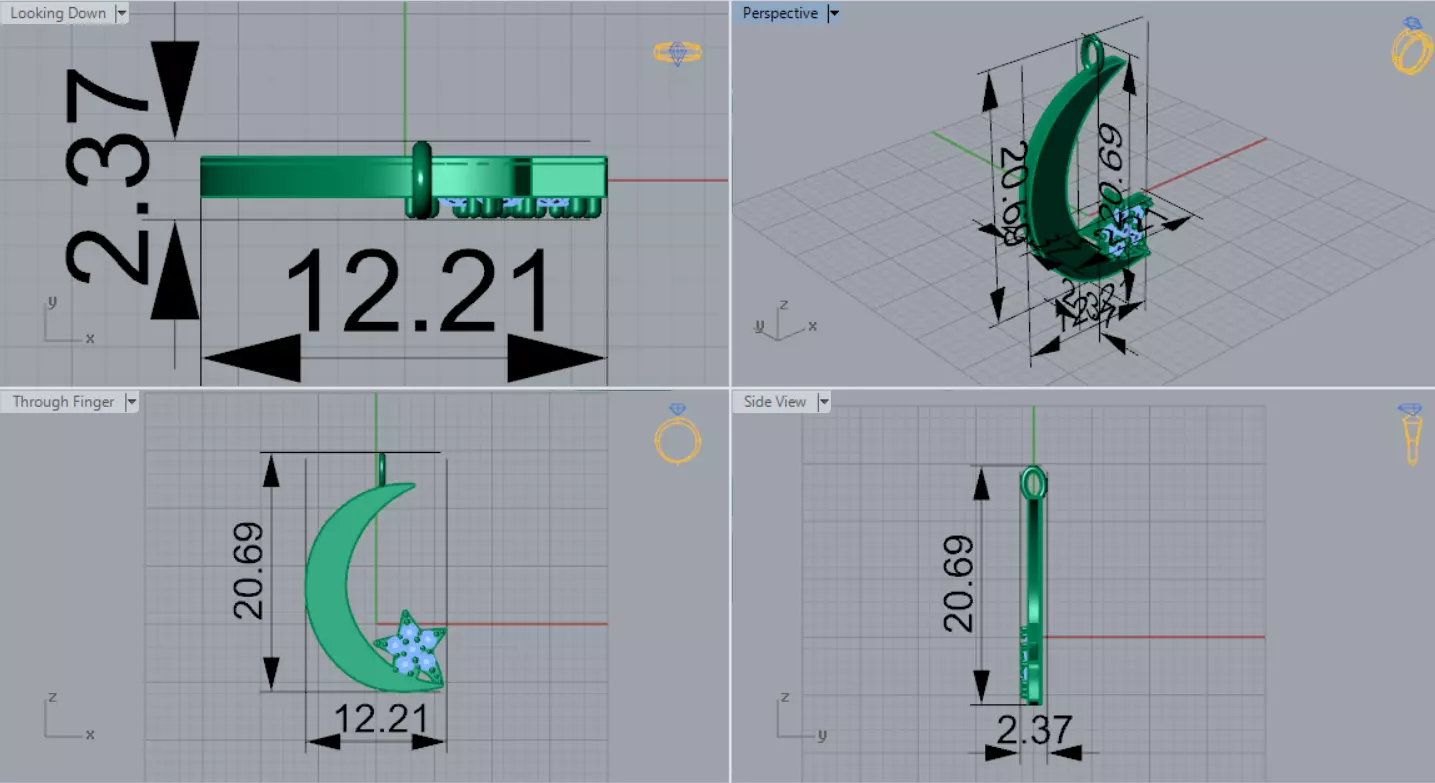Screen dimensions: 1435x783
Task: Select the 2.37 dimension in Looking Down view
Action: pos(107,175)
